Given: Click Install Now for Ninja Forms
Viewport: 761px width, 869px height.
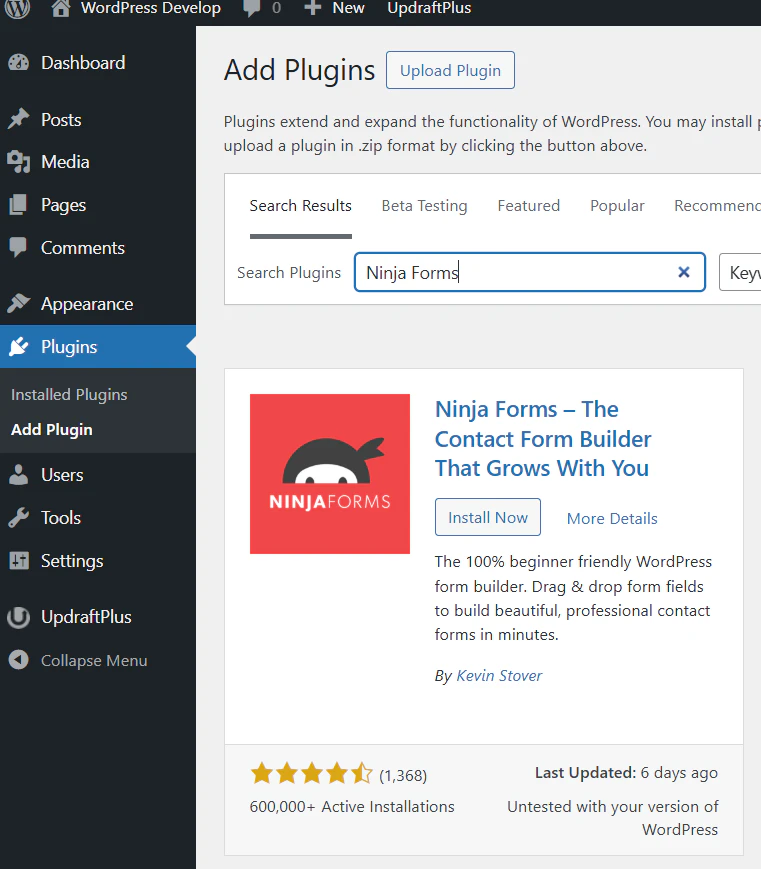Looking at the screenshot, I should [488, 517].
